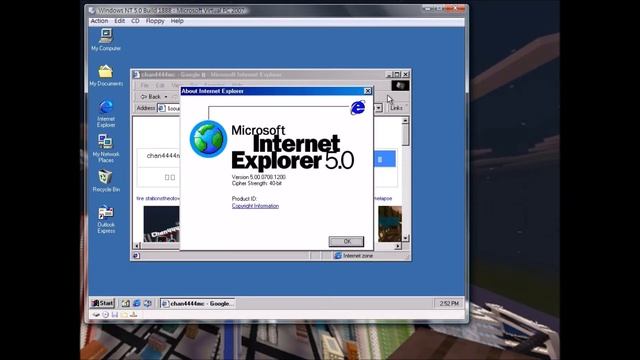Click the 2:52 PM taskbar clock
640x360 pixels.
coord(449,303)
